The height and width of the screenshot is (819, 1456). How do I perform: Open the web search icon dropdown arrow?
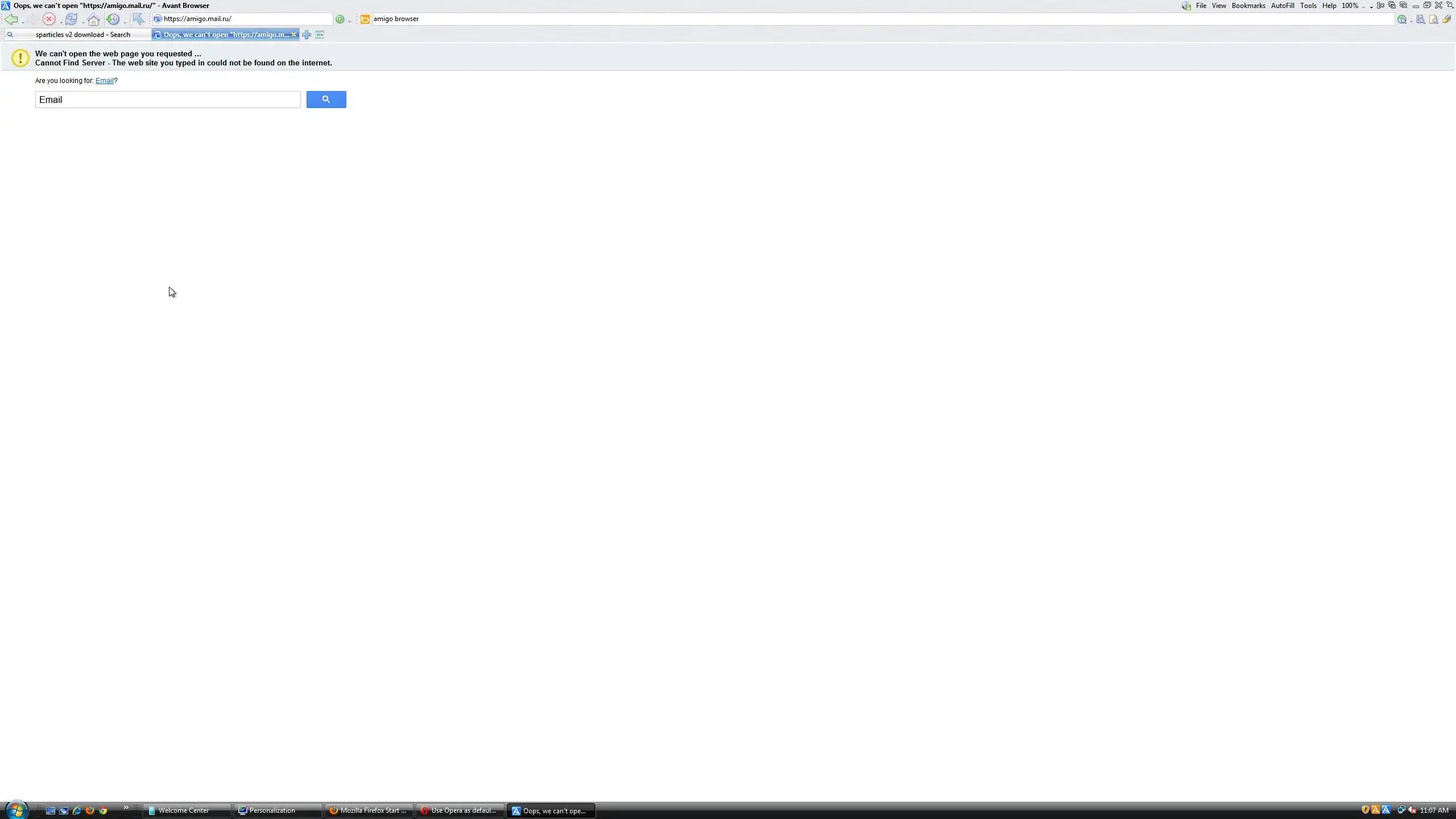tap(1411, 20)
